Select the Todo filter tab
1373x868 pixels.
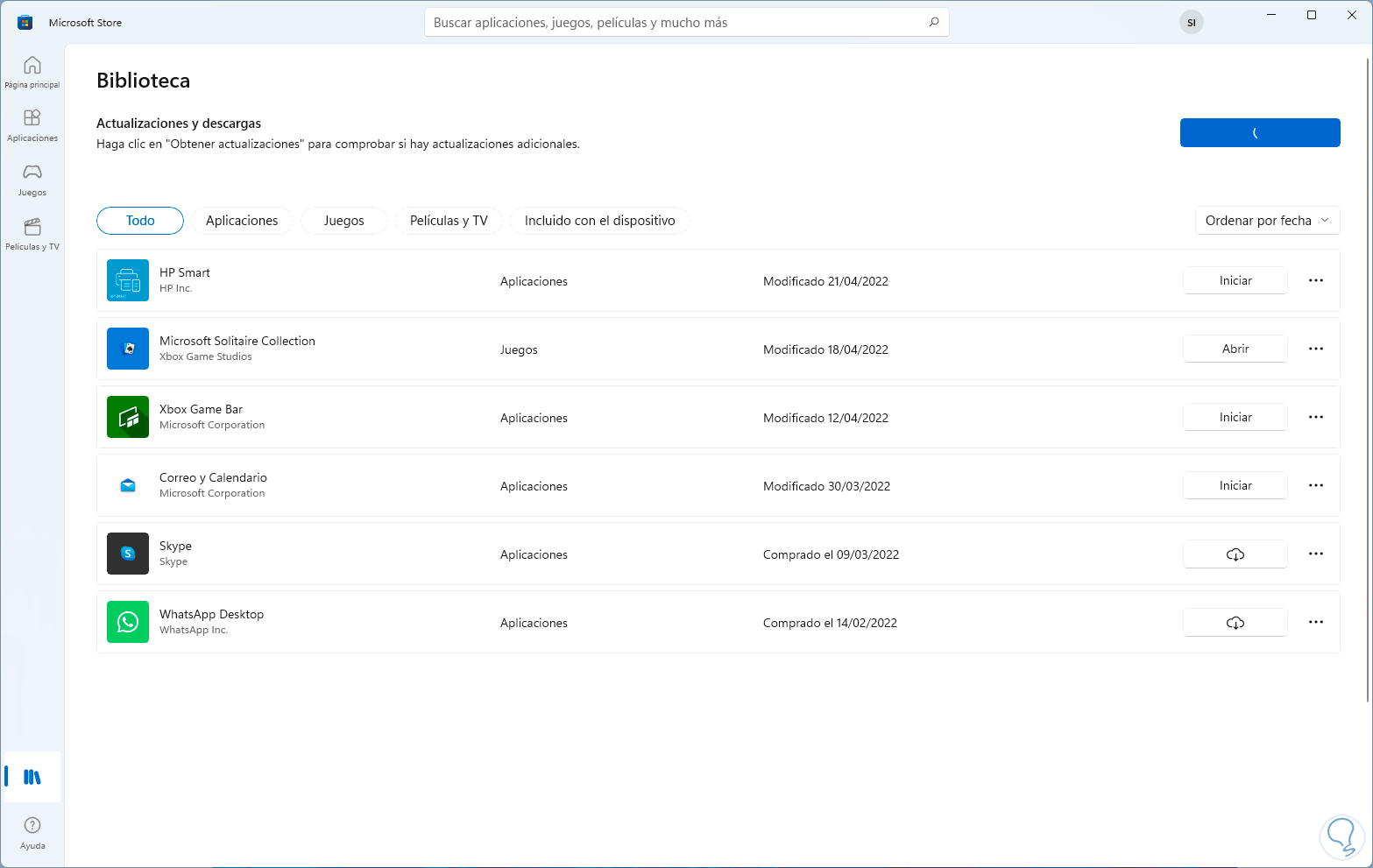click(x=140, y=221)
